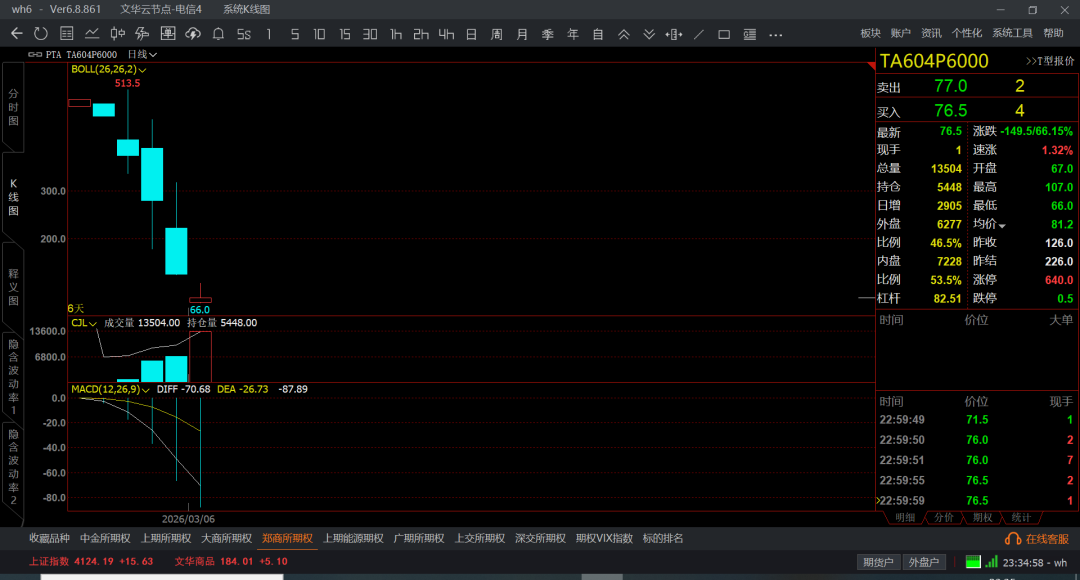Click the back arrow icon in toolbar
Screen dimensions: 1080x580
point(17,34)
